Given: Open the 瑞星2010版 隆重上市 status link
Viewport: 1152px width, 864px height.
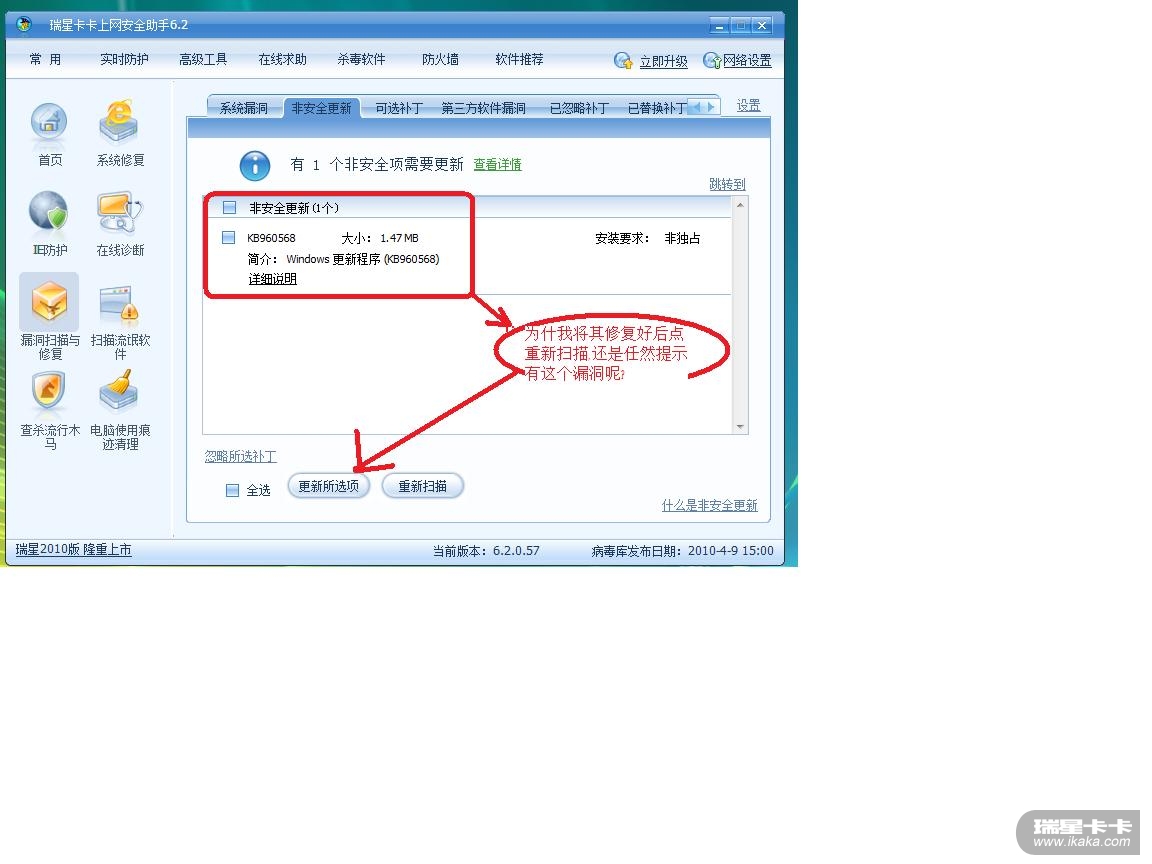Looking at the screenshot, I should click(x=73, y=550).
